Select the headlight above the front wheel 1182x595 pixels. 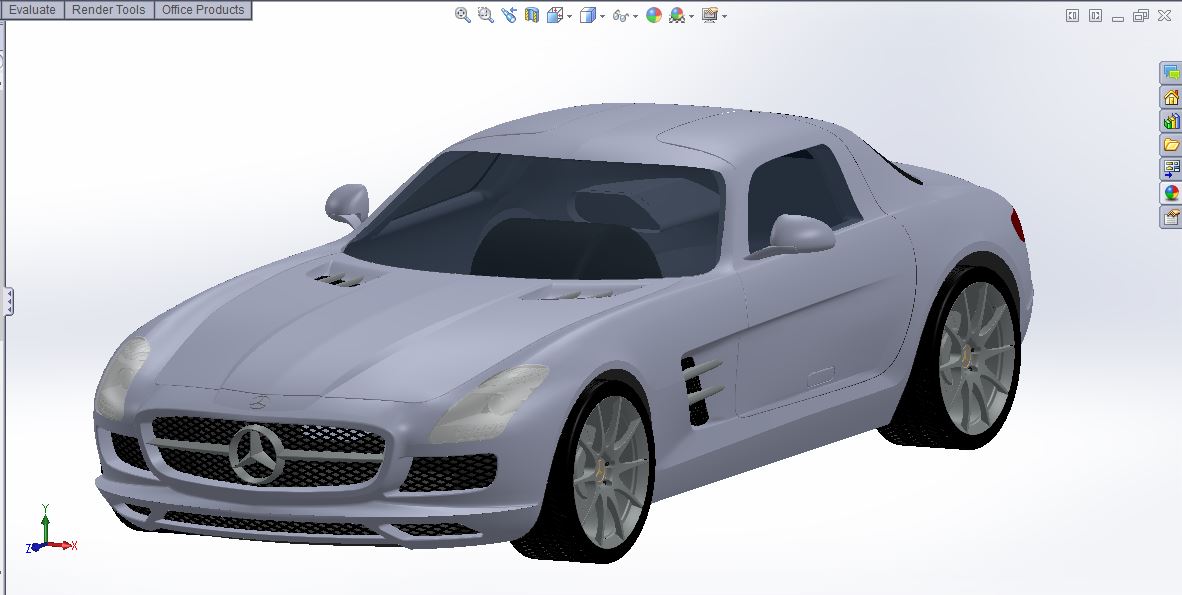coord(490,403)
